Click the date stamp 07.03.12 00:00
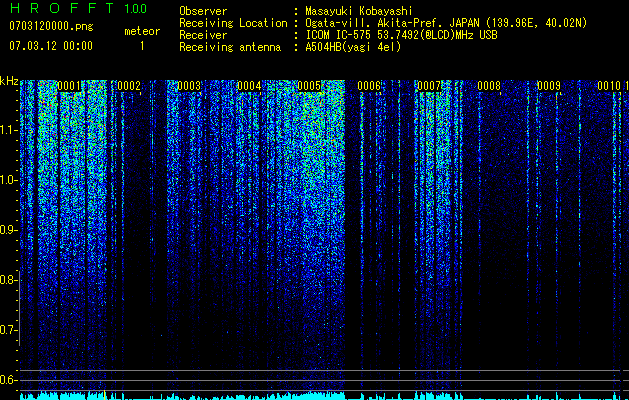The image size is (629, 400). 51,46
